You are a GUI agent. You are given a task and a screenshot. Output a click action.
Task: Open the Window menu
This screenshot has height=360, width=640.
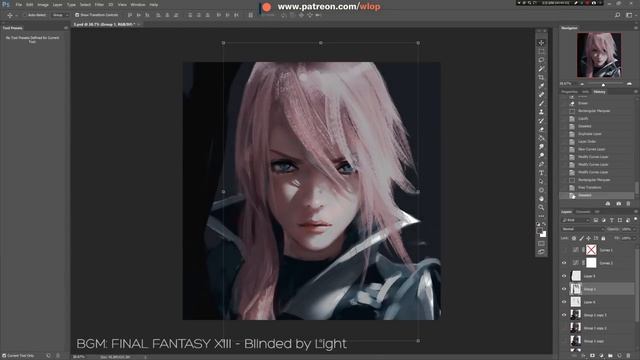pyautogui.click(x=138, y=5)
